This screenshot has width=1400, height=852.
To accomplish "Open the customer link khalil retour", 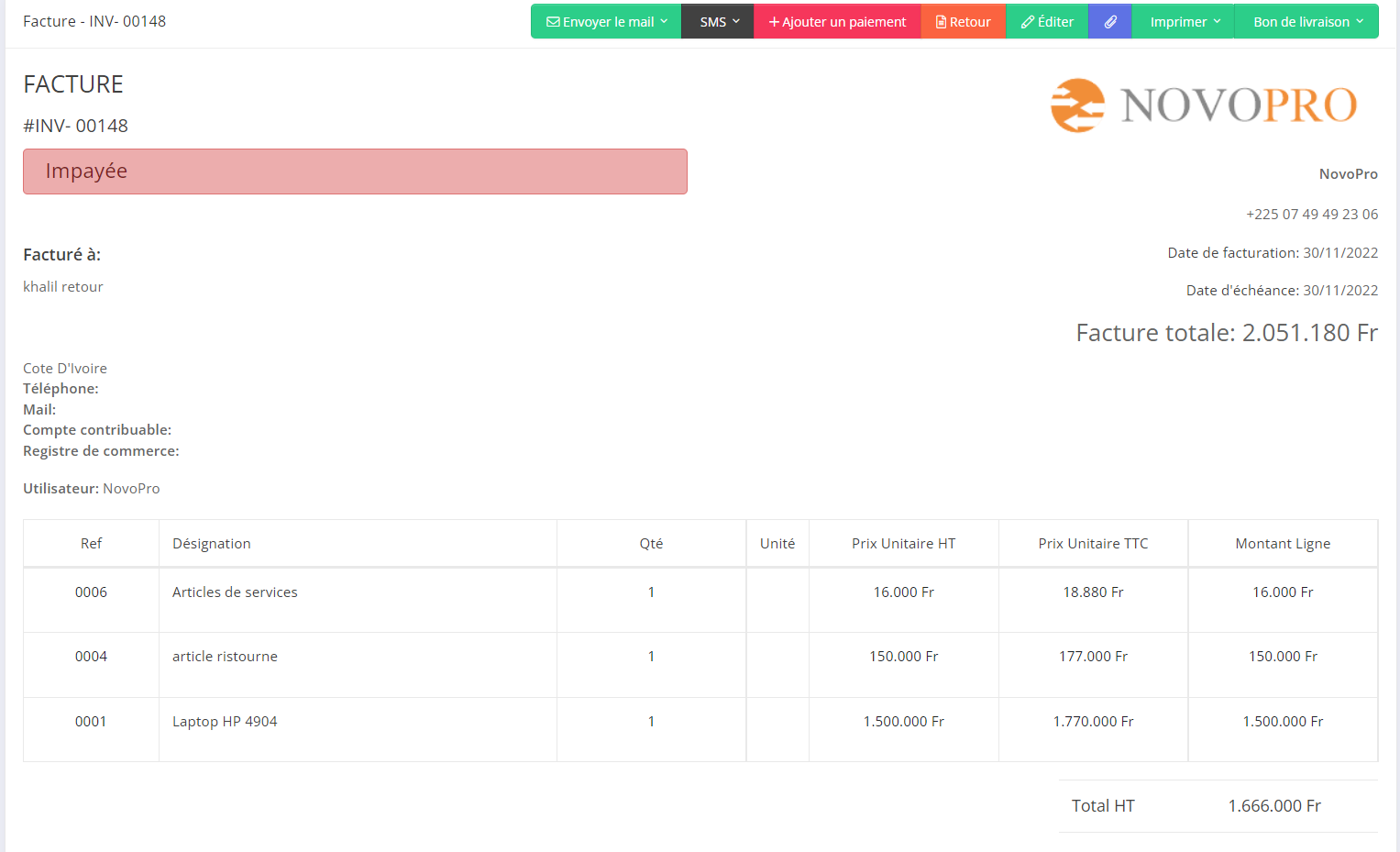I will tap(62, 287).
